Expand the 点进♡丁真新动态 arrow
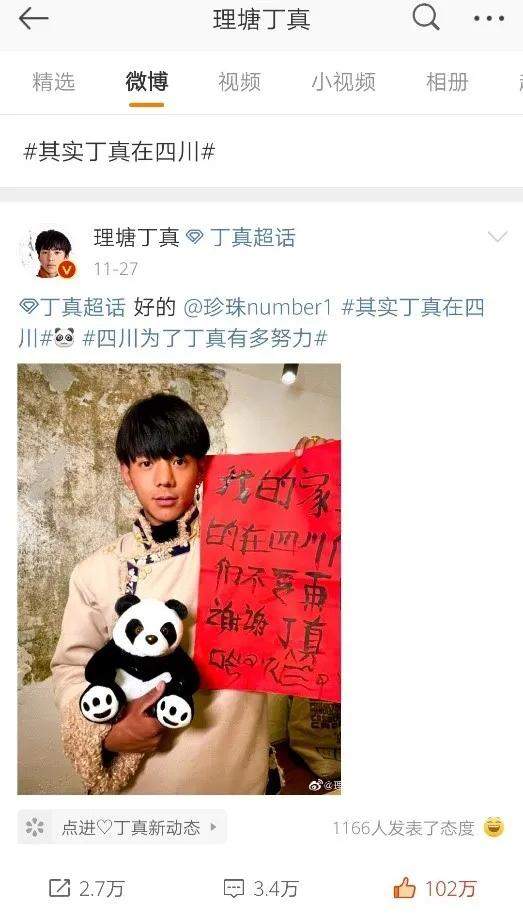The width and height of the screenshot is (523, 913). pos(214,827)
